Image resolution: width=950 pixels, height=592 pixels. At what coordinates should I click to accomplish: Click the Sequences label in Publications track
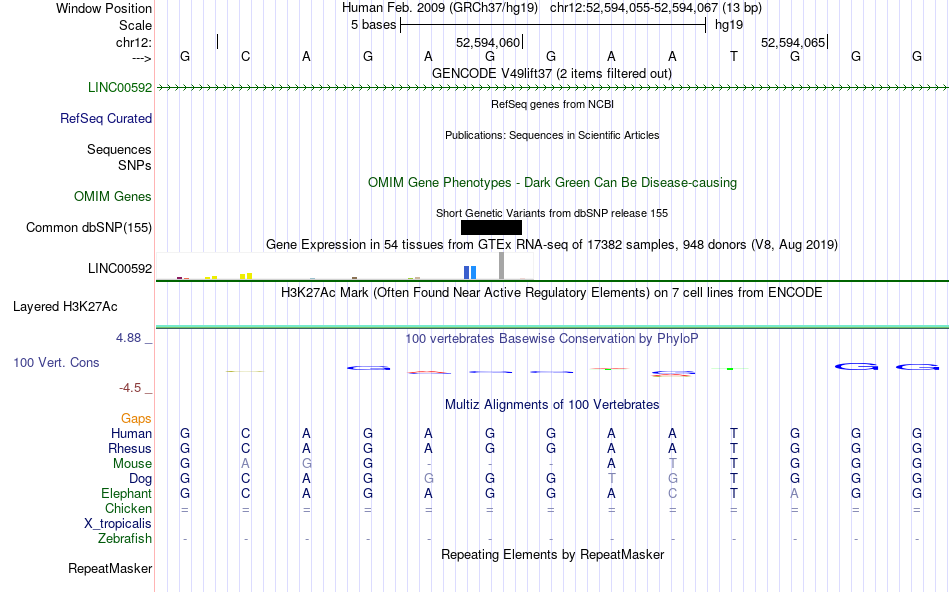pos(119,149)
